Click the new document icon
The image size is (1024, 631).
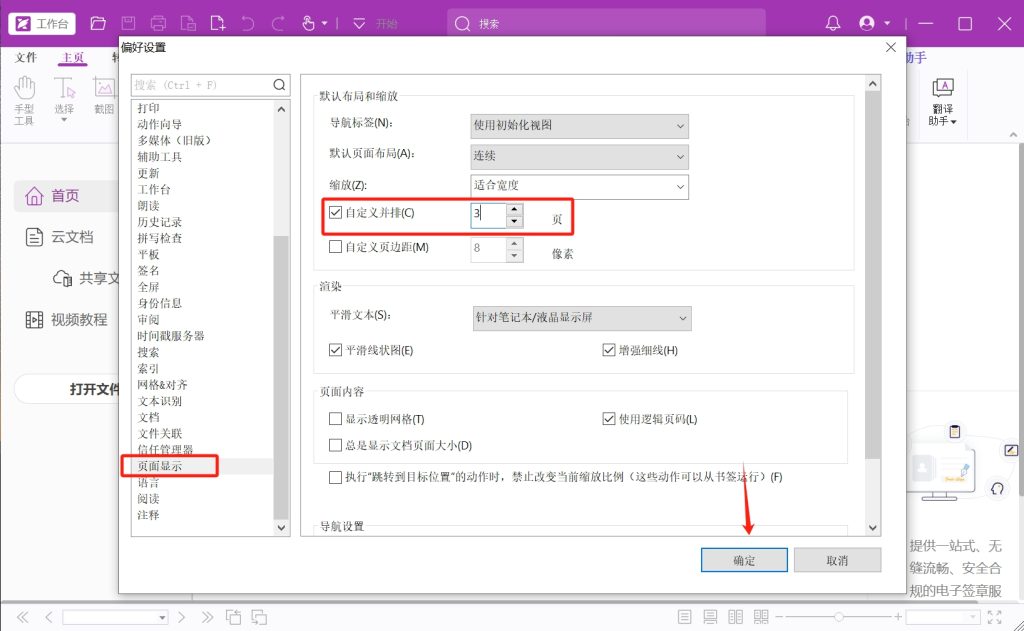tap(217, 23)
